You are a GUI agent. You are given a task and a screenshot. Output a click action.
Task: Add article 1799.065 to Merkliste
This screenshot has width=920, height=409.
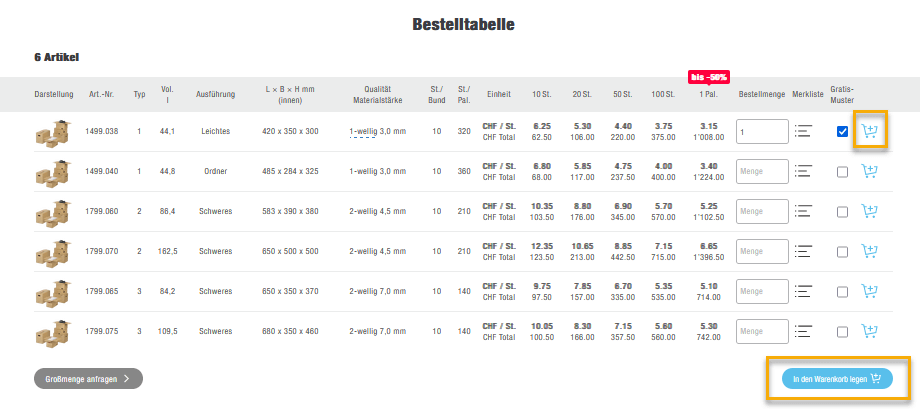click(804, 291)
